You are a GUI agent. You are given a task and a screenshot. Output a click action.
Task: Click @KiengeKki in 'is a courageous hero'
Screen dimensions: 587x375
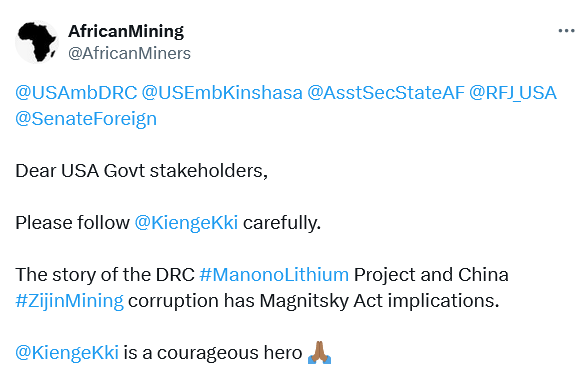67,353
